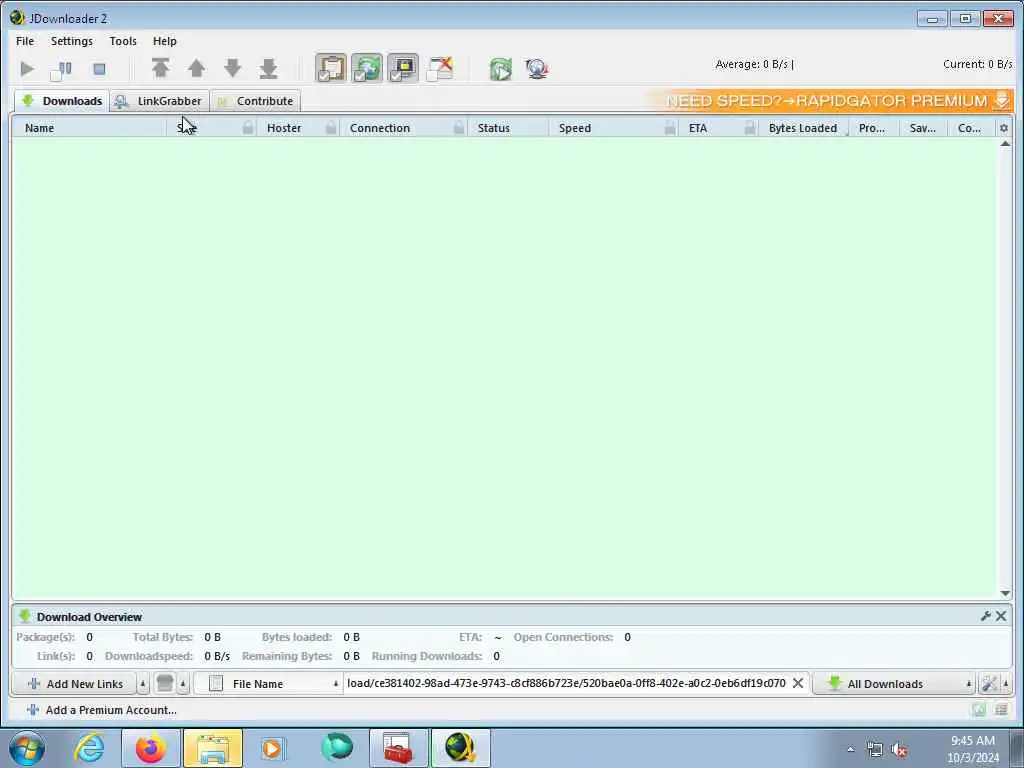Open Download Overview settings wrench icon

tap(985, 616)
